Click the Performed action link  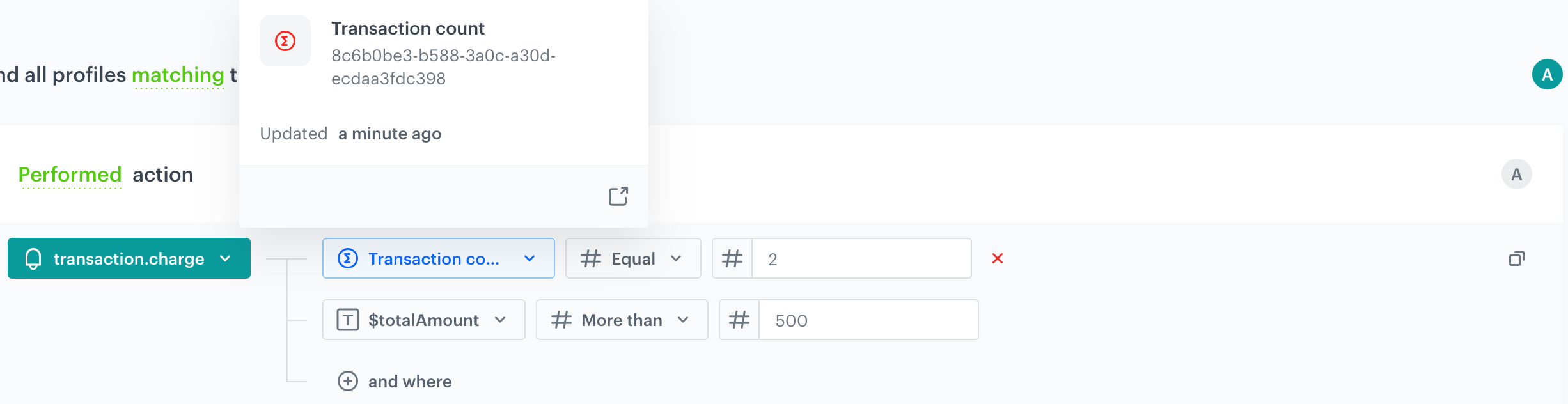click(x=69, y=175)
